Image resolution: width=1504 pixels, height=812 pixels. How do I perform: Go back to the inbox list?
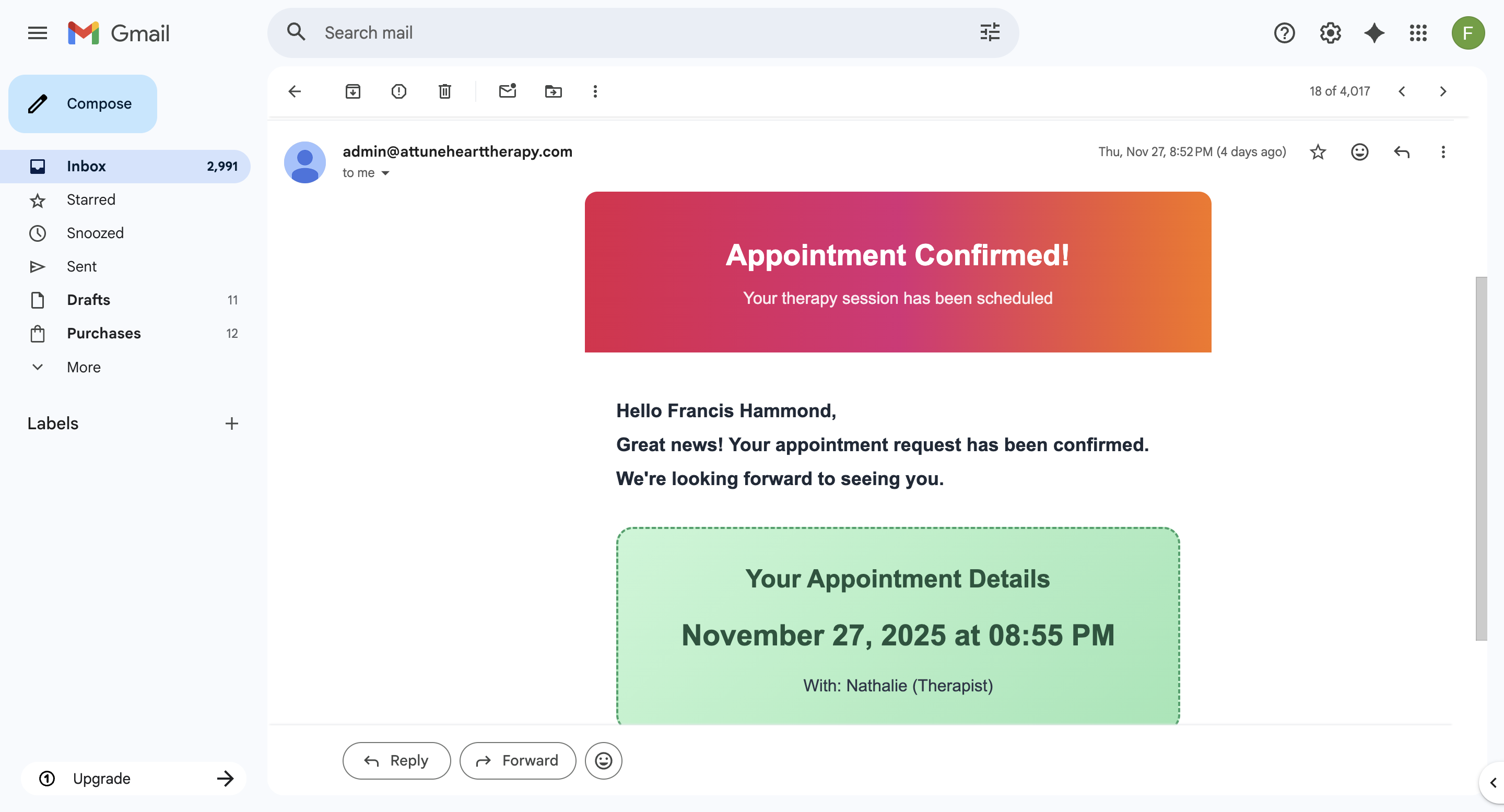[295, 91]
